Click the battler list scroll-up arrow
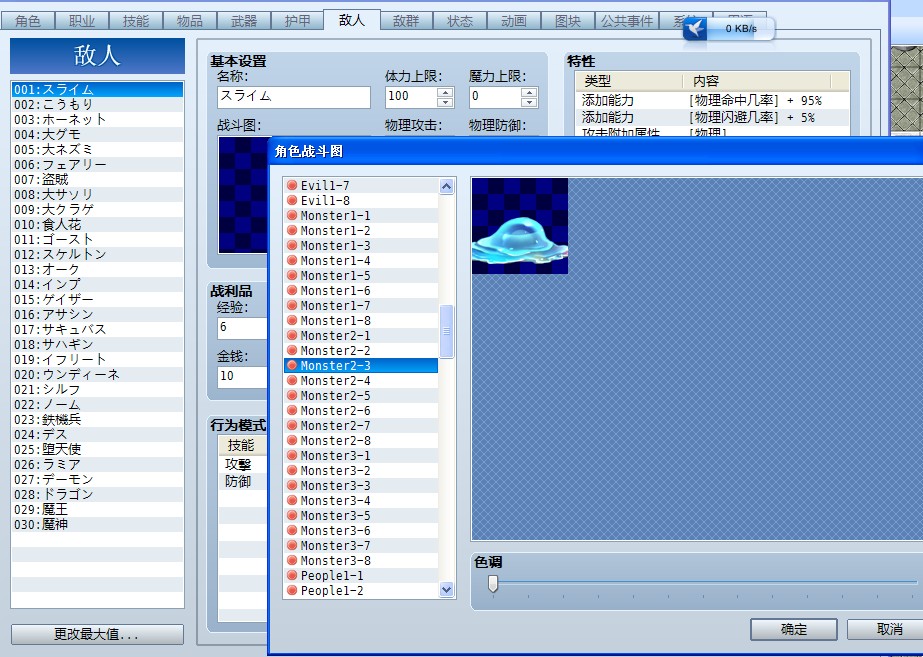Screen dimensions: 923x657 [446, 187]
